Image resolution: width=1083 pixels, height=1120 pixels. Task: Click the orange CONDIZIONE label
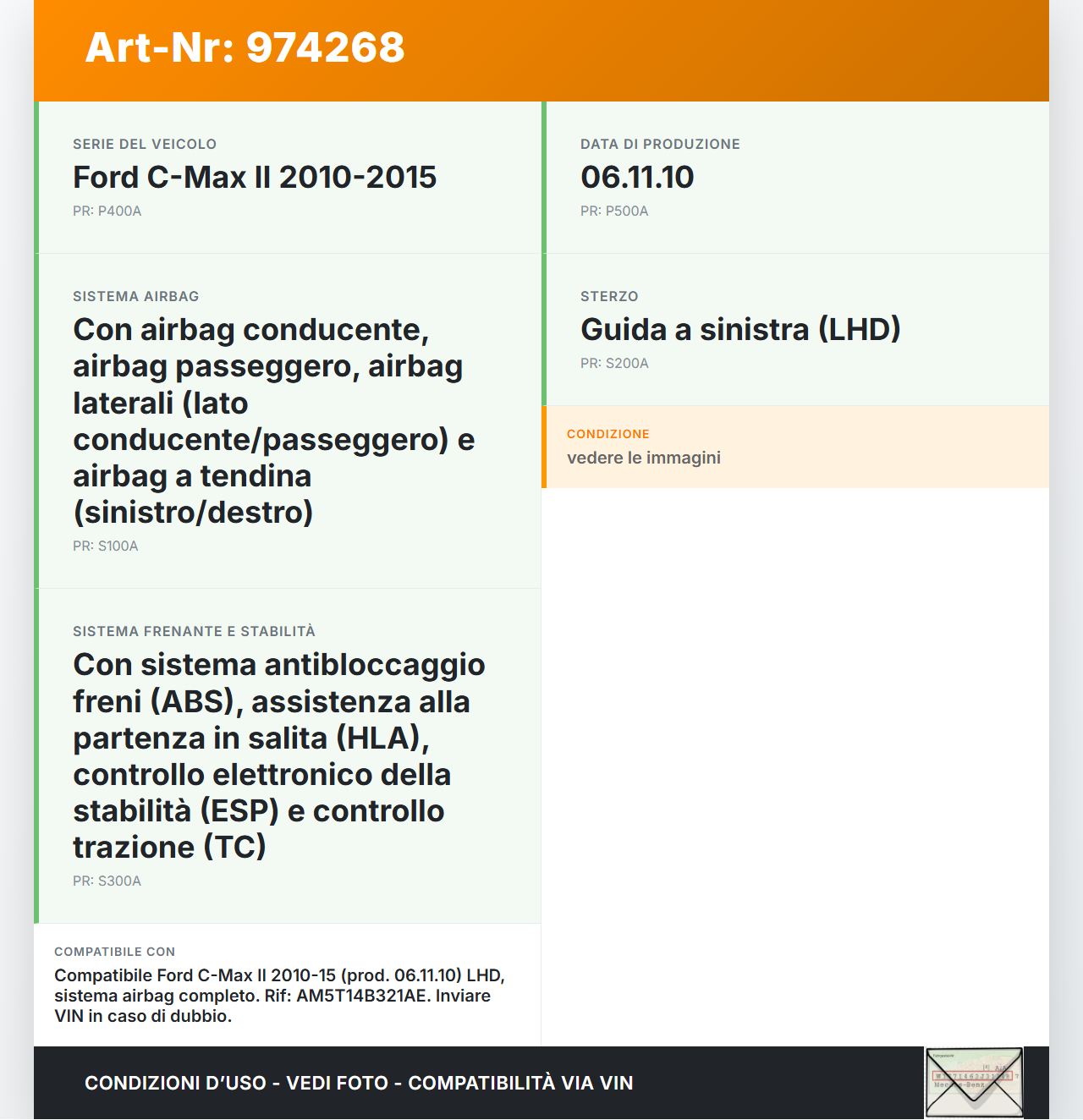click(x=608, y=434)
